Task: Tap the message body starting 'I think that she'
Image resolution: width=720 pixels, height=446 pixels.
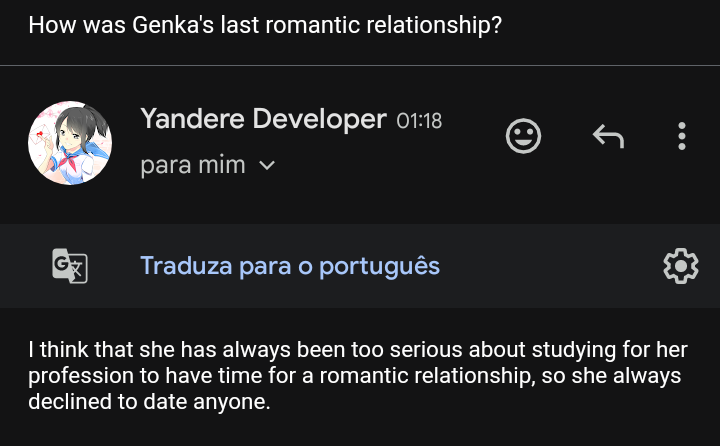Action: click(x=355, y=376)
